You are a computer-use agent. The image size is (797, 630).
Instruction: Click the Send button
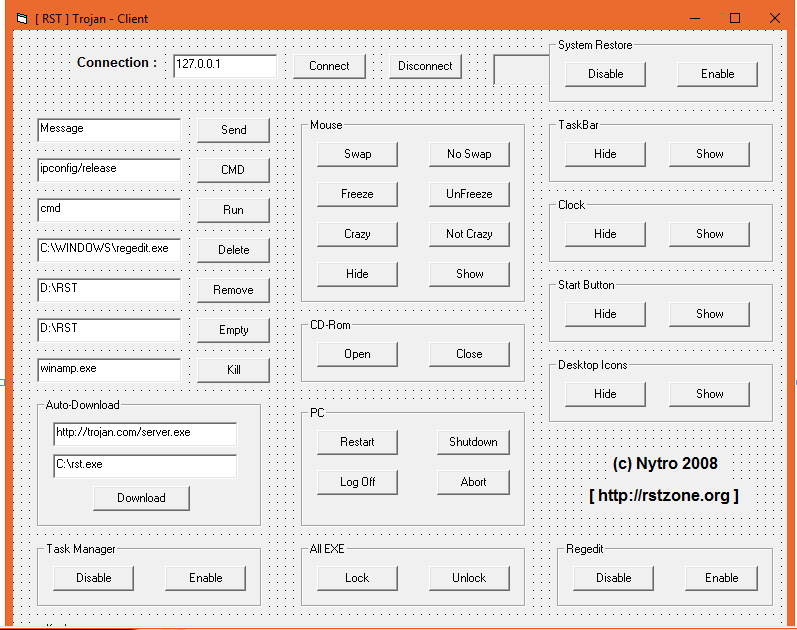tap(233, 130)
